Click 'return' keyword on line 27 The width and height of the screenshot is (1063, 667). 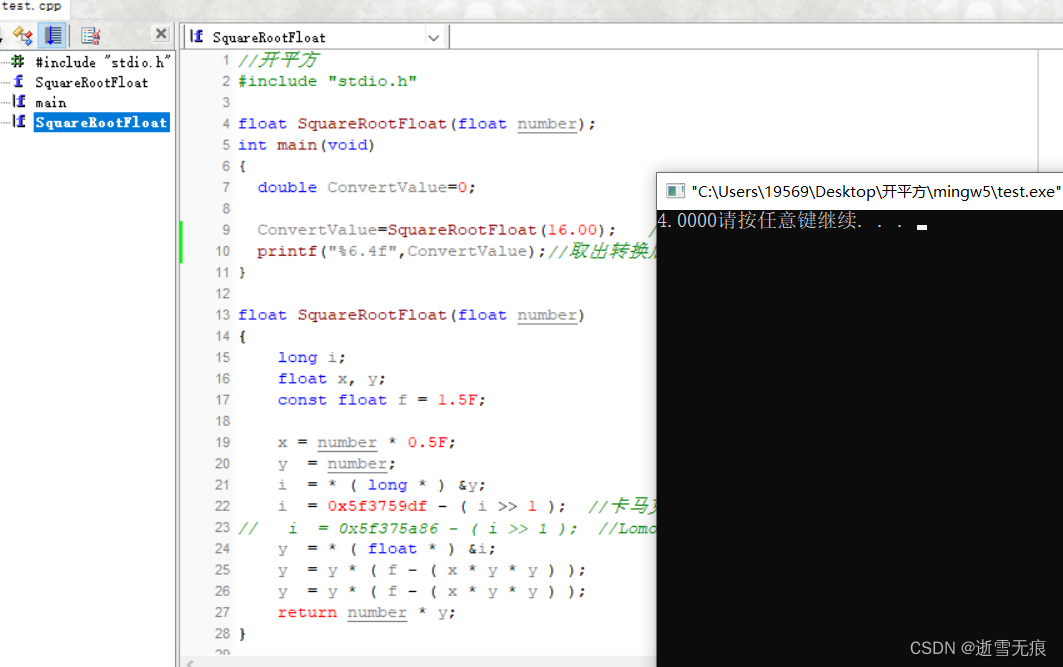click(307, 612)
